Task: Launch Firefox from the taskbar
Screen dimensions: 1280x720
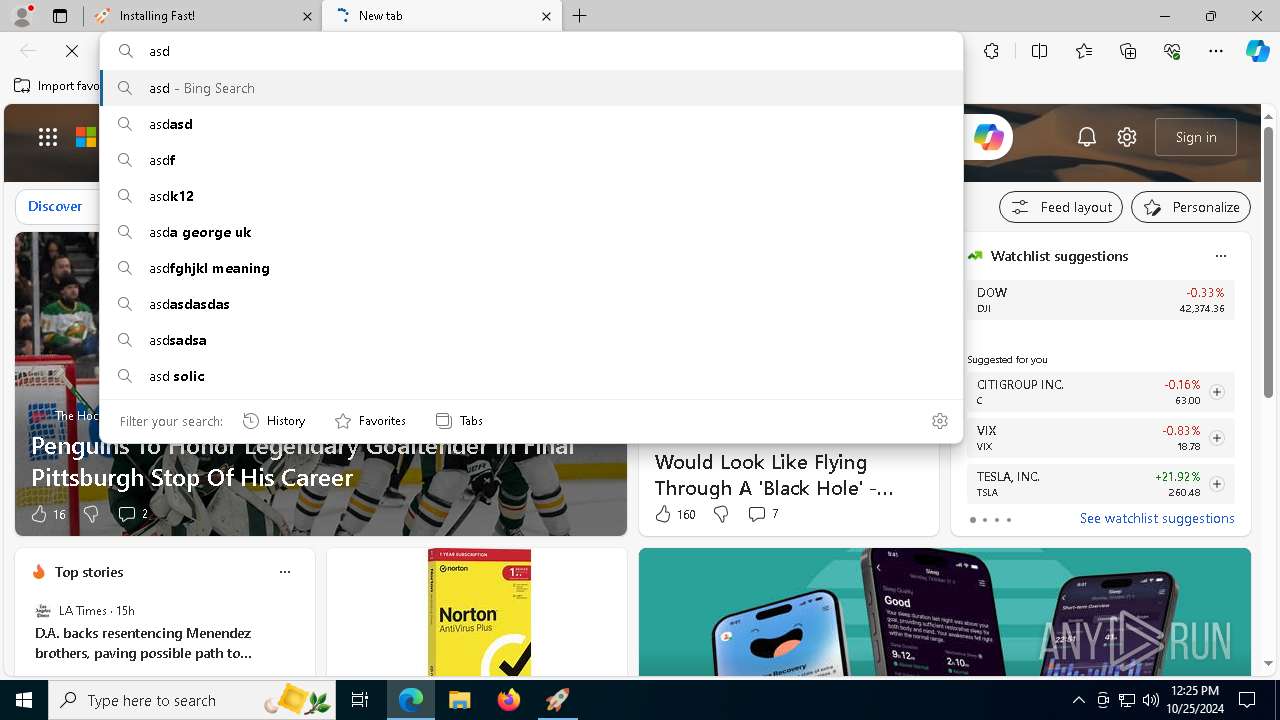Action: 508,700
